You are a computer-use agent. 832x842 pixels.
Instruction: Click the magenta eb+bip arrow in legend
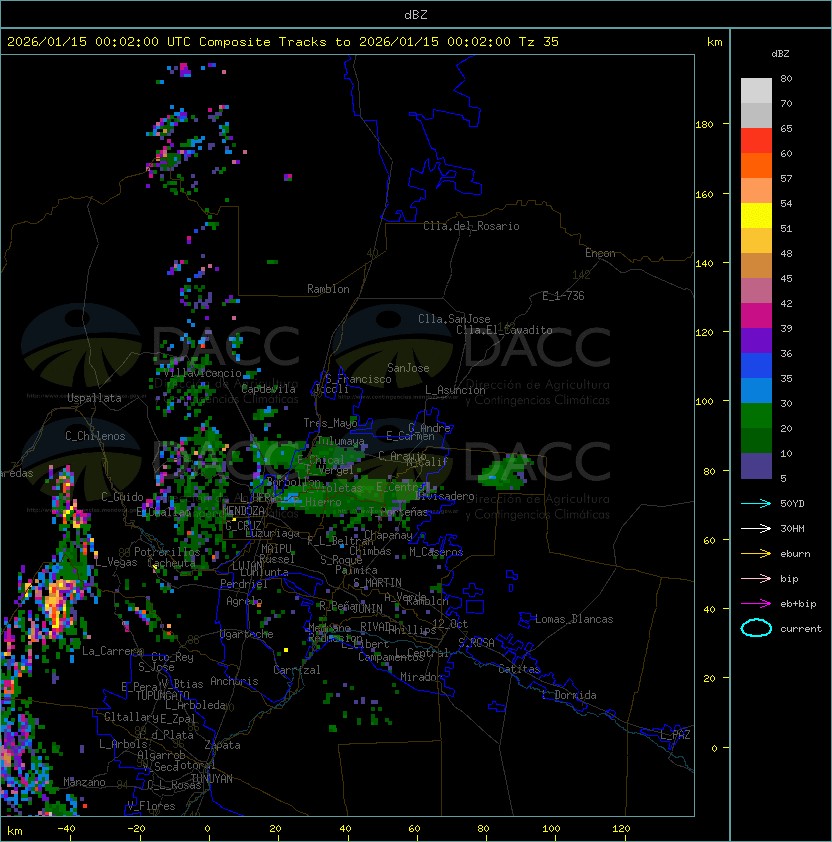point(756,604)
